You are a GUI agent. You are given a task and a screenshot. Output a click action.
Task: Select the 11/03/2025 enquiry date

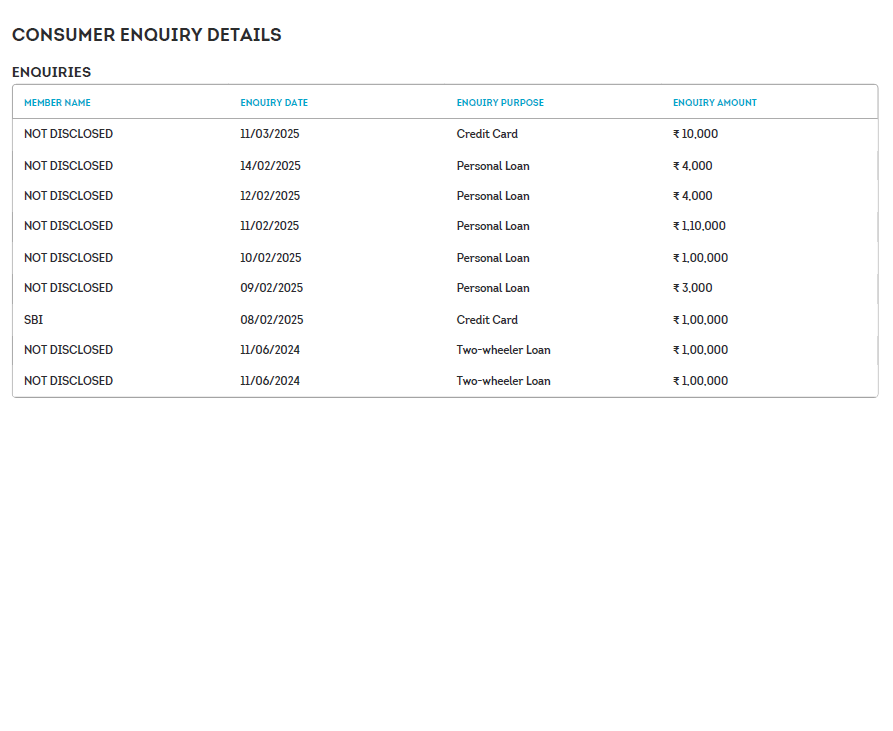coord(270,134)
